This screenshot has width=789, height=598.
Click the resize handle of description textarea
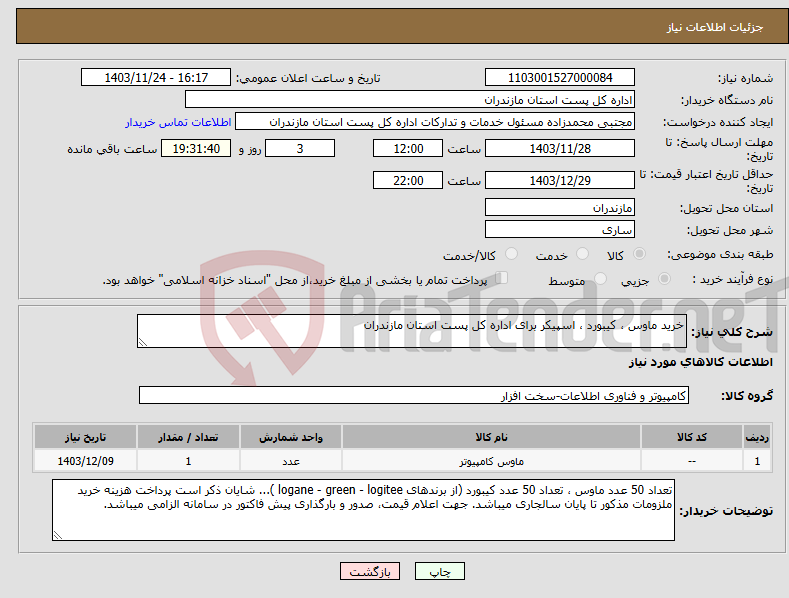point(143,342)
